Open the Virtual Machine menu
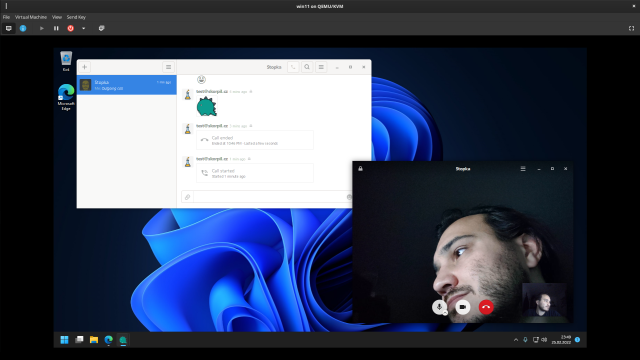This screenshot has height=360, width=640. pos(31,17)
